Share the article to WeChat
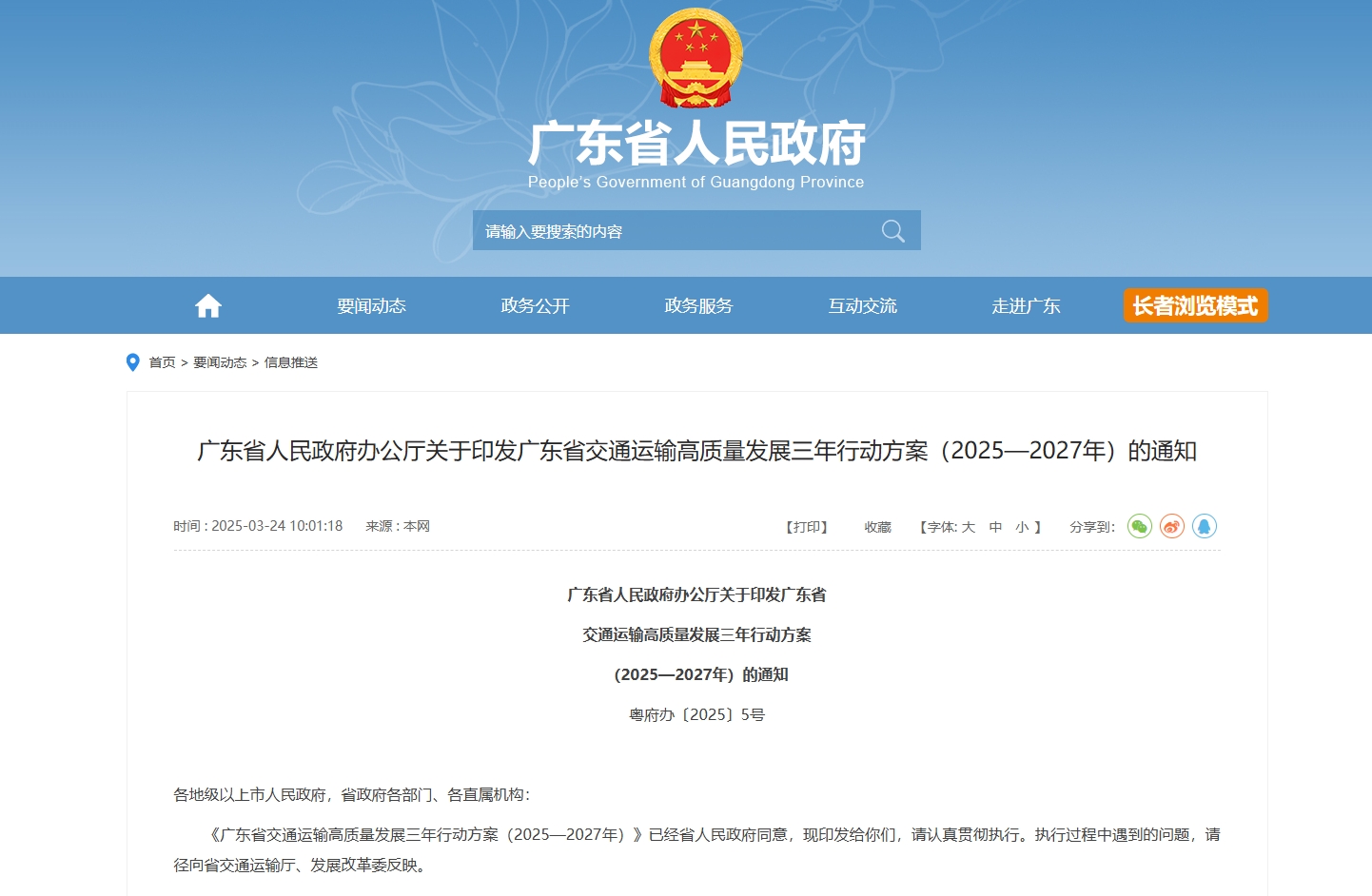 tap(1139, 526)
